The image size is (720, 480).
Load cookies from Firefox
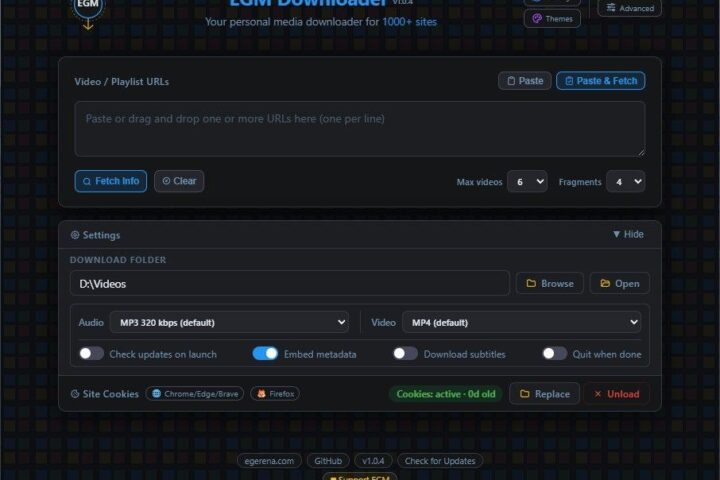tap(275, 394)
